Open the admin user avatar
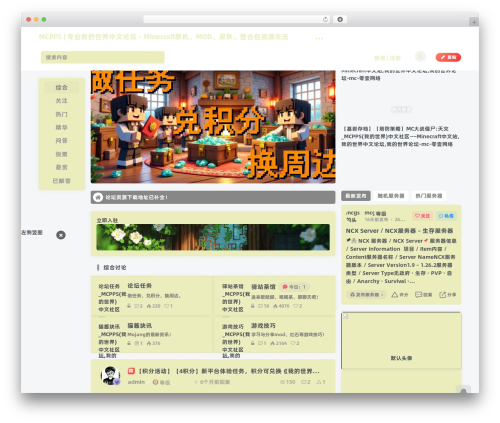This screenshot has width=500, height=423. (x=110, y=376)
